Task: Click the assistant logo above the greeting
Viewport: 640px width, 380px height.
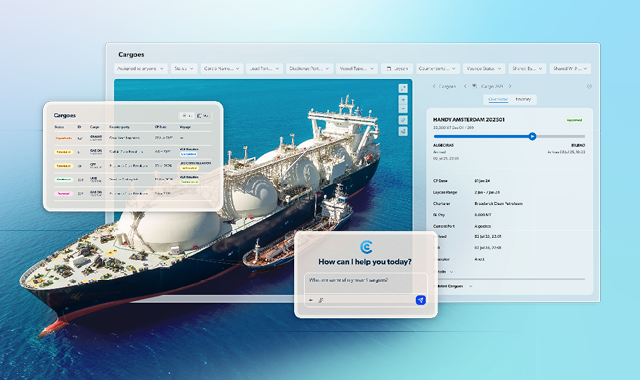Action: (366, 247)
